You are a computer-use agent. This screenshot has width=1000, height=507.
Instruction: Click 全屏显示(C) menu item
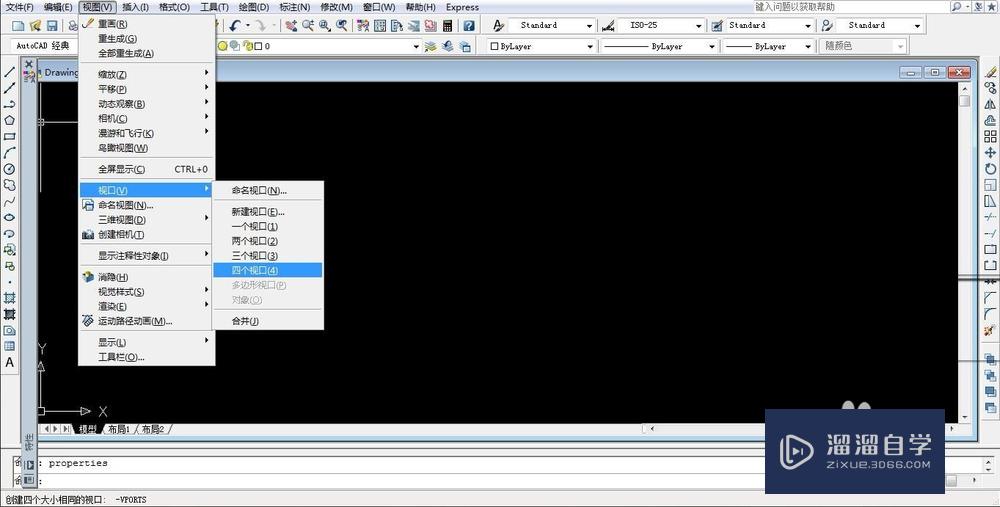(147, 169)
